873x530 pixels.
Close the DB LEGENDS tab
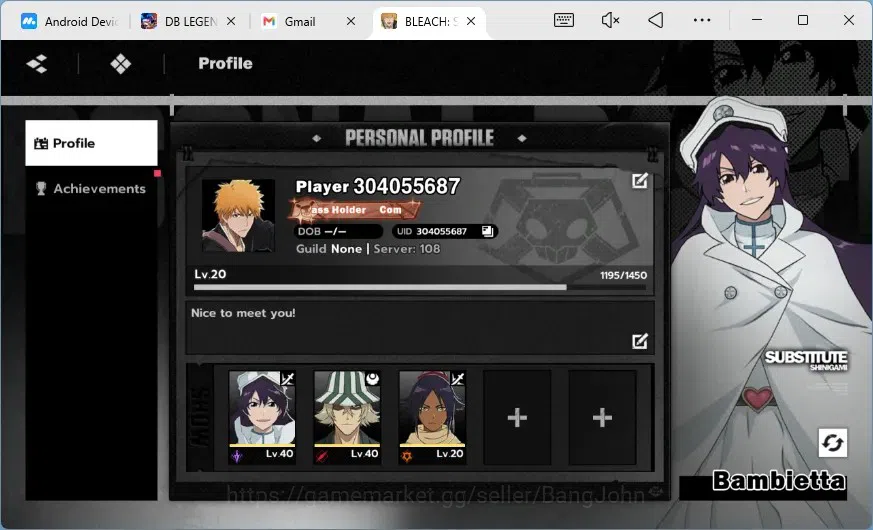pos(231,21)
